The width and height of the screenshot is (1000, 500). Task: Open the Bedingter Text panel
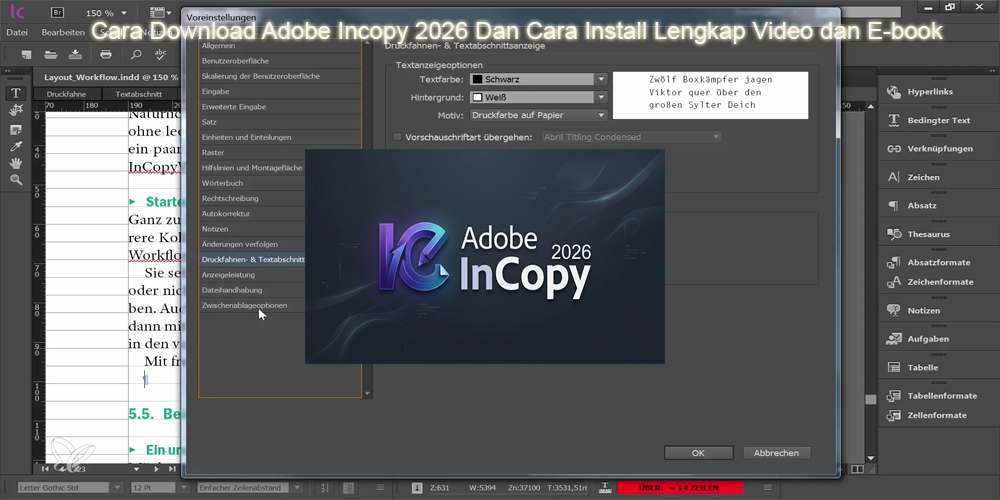929,120
